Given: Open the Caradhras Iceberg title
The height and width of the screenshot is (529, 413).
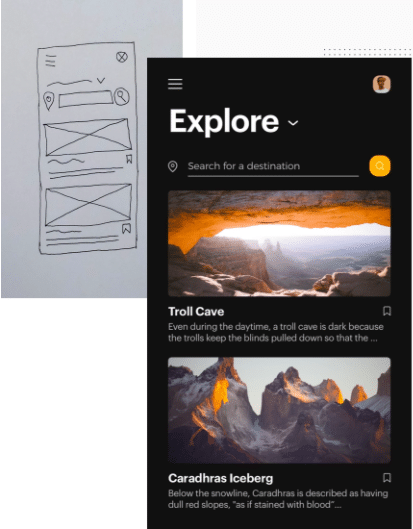Looking at the screenshot, I should click(221, 478).
